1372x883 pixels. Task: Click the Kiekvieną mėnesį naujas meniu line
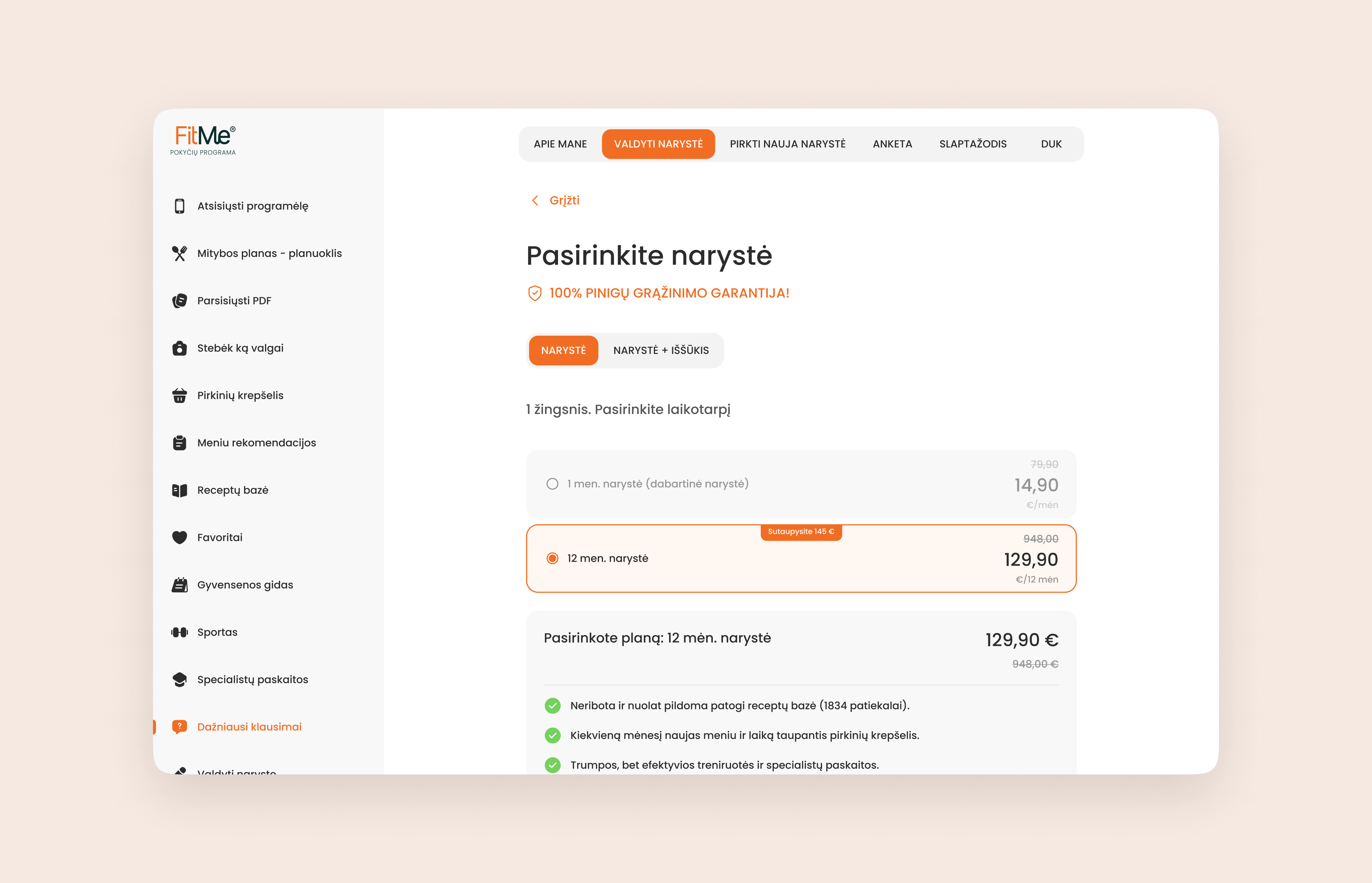[745, 736]
